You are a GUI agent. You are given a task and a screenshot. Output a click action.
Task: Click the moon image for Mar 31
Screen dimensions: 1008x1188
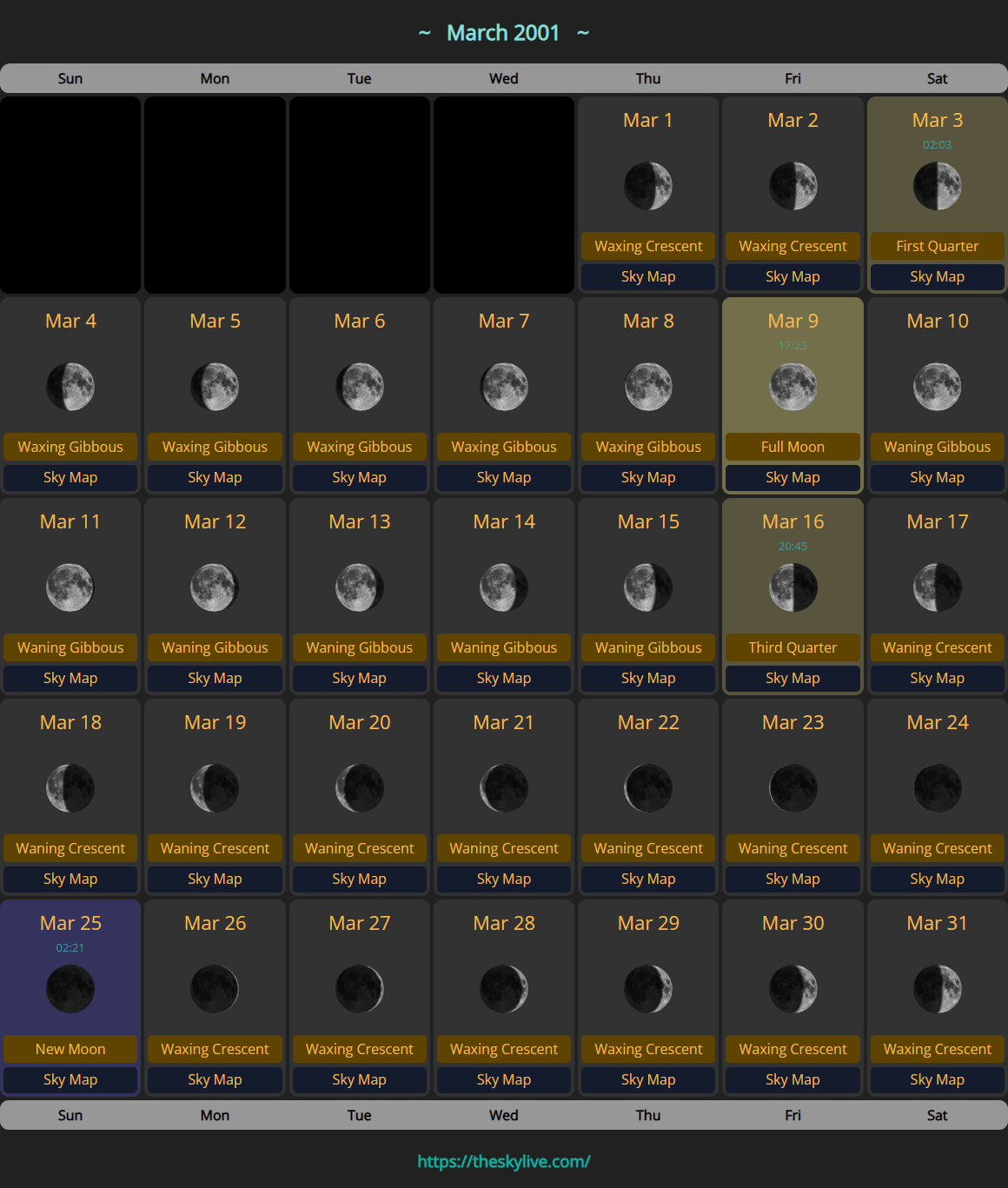pos(937,989)
